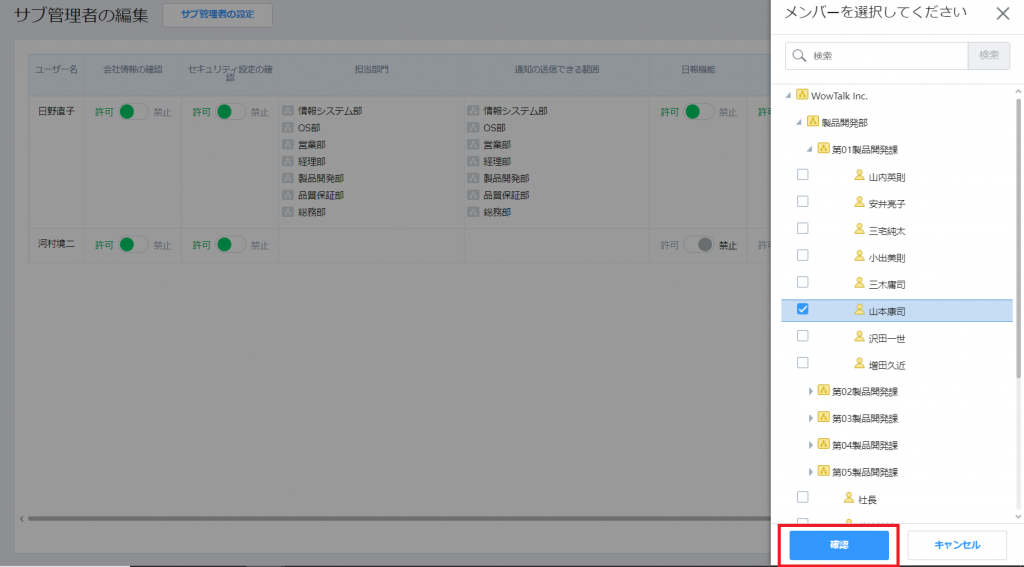1024x567 pixels.
Task: Close the member selection panel
Action: pyautogui.click(x=1002, y=13)
